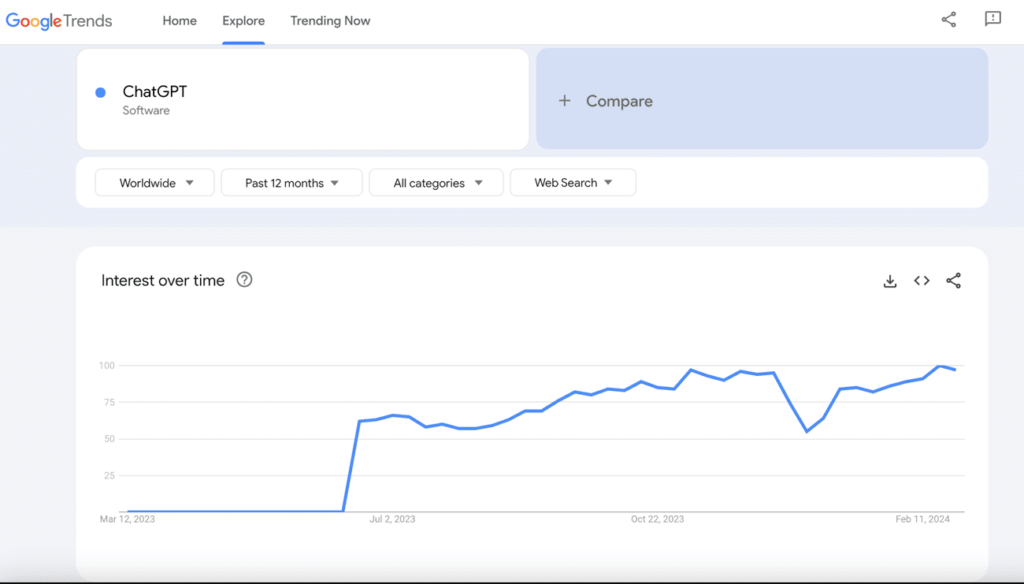Click the Compare button
The image size is (1024, 584).
click(x=762, y=99)
